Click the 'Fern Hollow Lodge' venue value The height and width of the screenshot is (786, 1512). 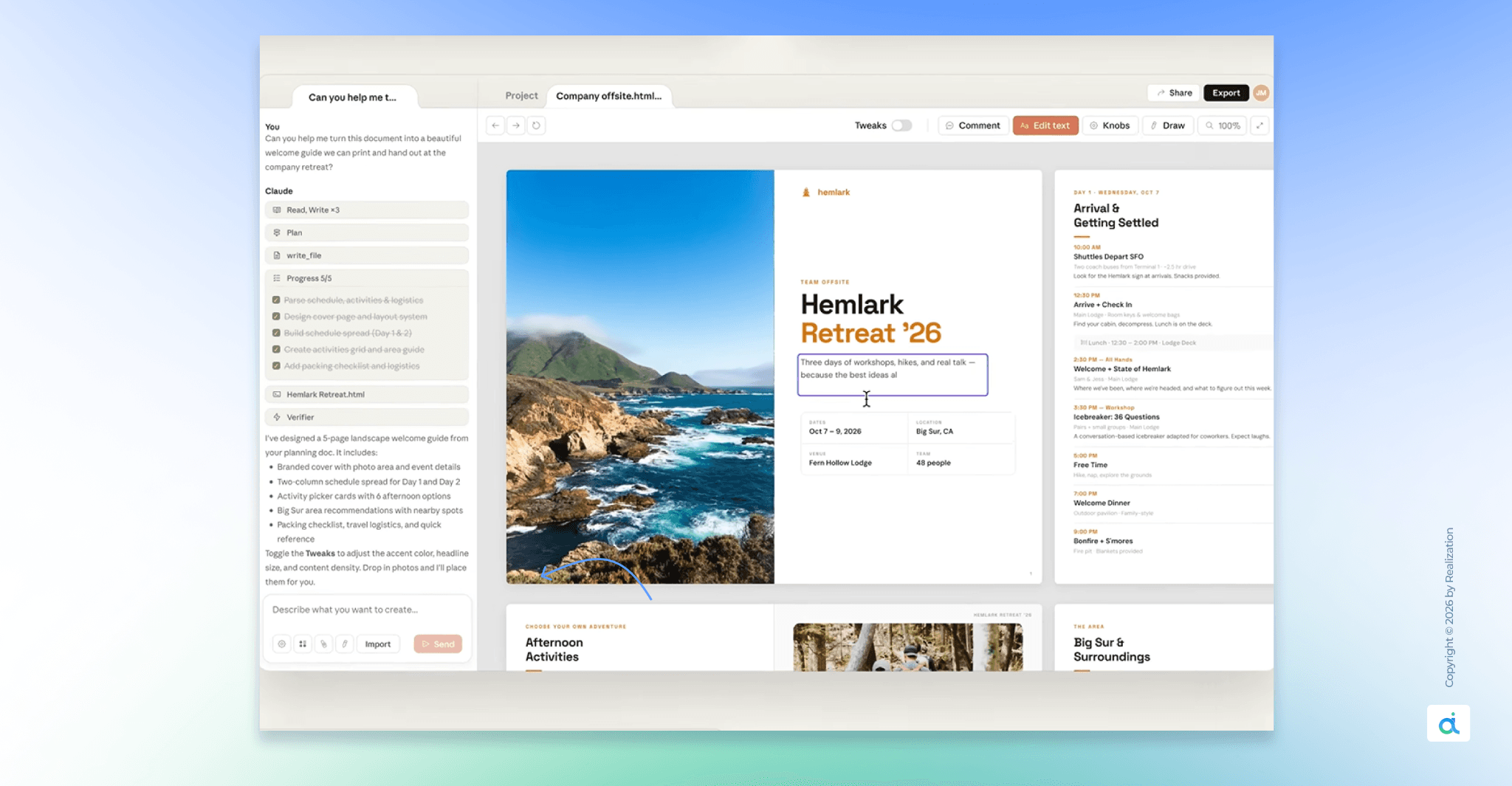tap(840, 463)
